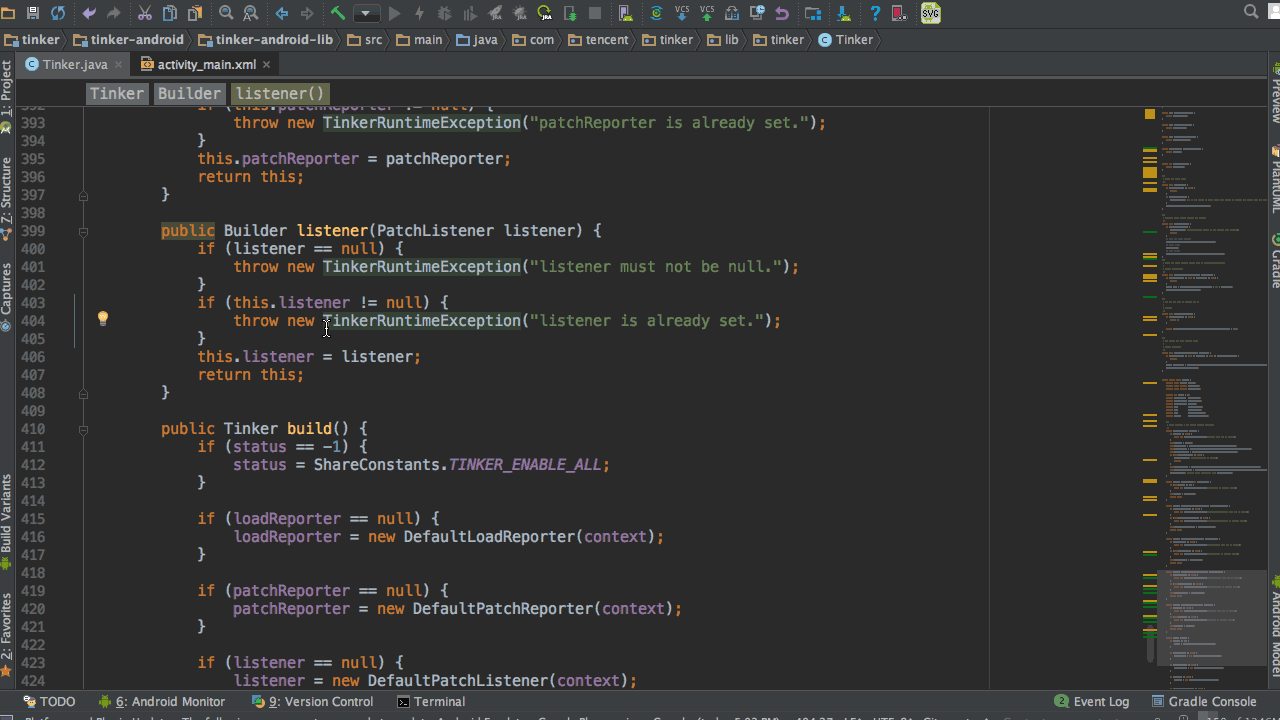Click the Save All icon in toolbar

[33, 13]
